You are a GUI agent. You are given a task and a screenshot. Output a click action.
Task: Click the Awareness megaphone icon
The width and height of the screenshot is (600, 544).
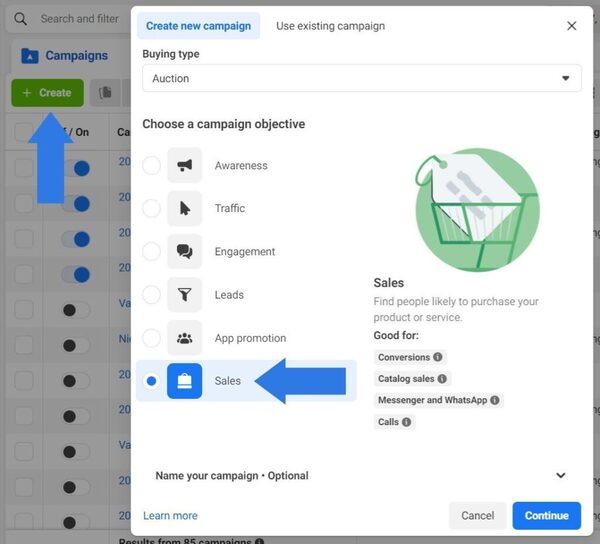(x=184, y=165)
